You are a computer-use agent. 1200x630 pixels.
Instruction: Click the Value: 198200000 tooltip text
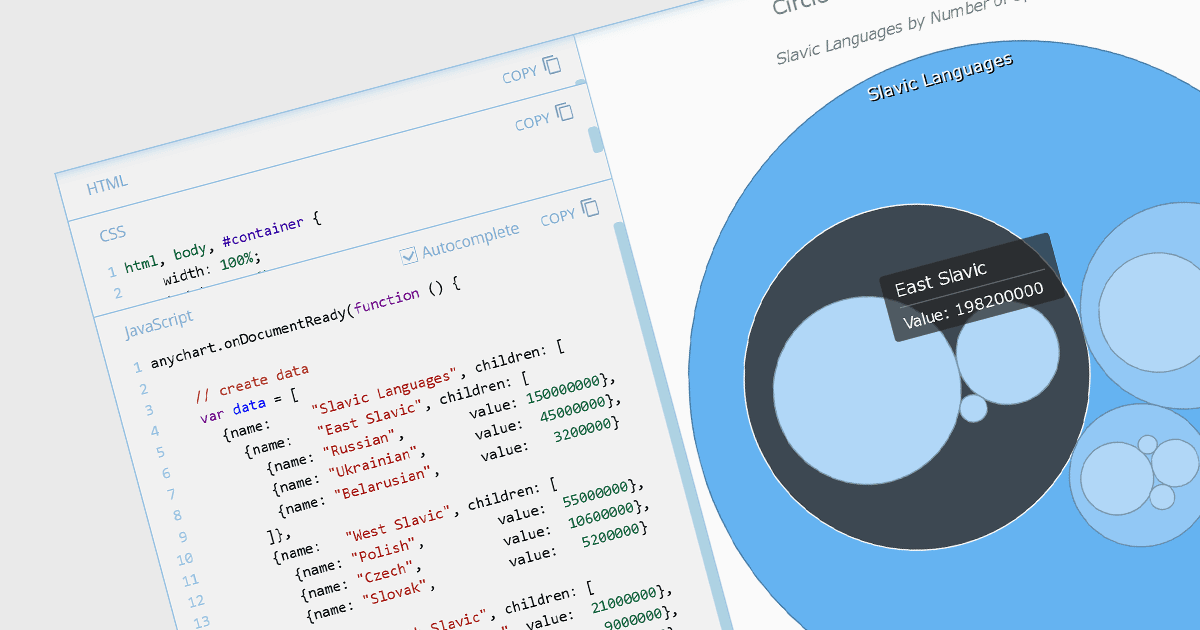pos(973,304)
